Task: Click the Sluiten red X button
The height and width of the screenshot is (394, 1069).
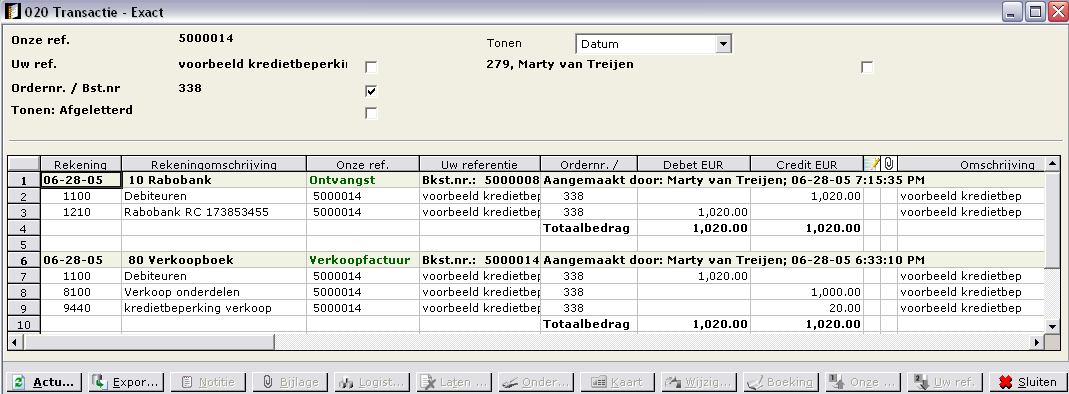Action: pos(1027,382)
